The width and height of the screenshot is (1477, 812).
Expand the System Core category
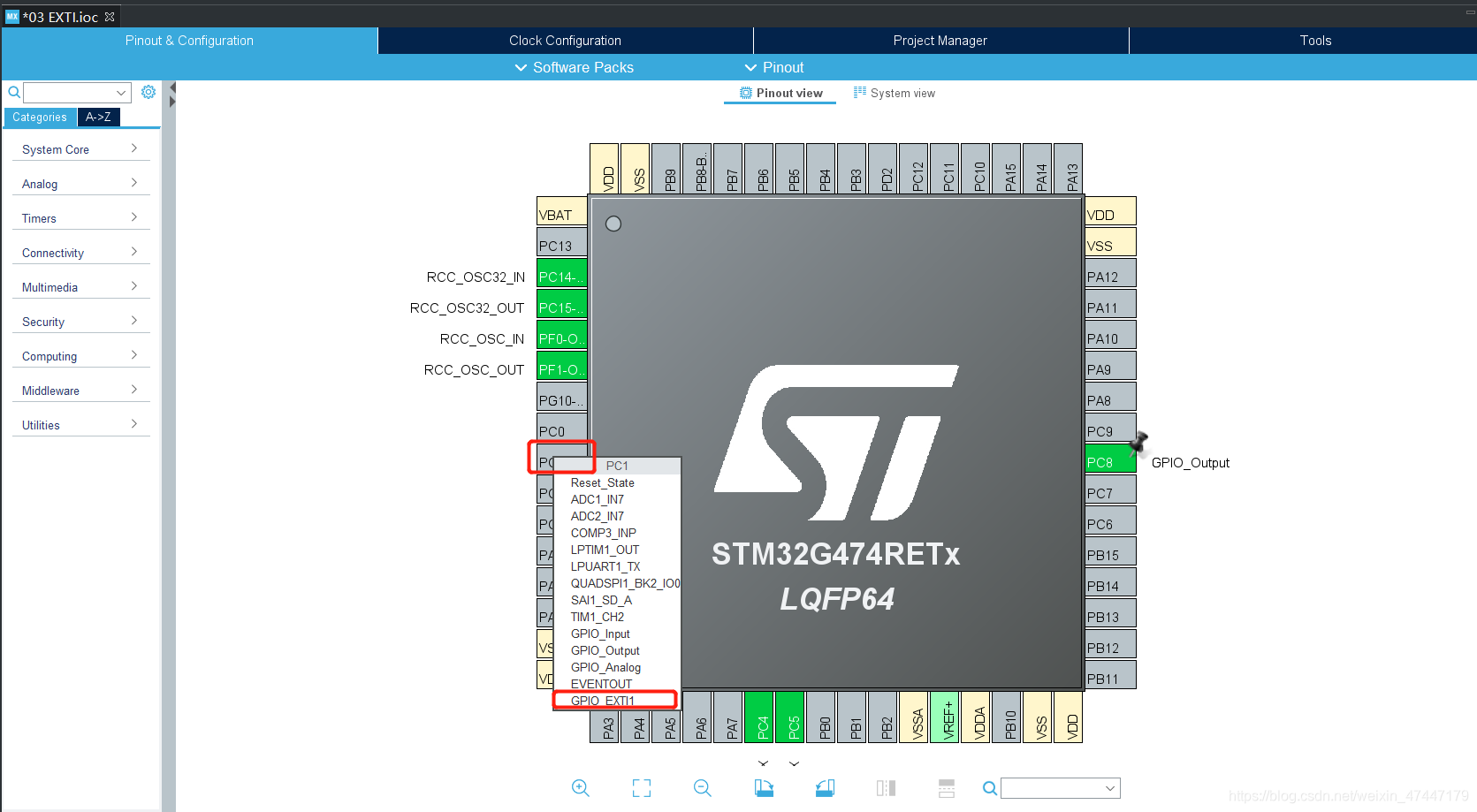pyautogui.click(x=80, y=149)
